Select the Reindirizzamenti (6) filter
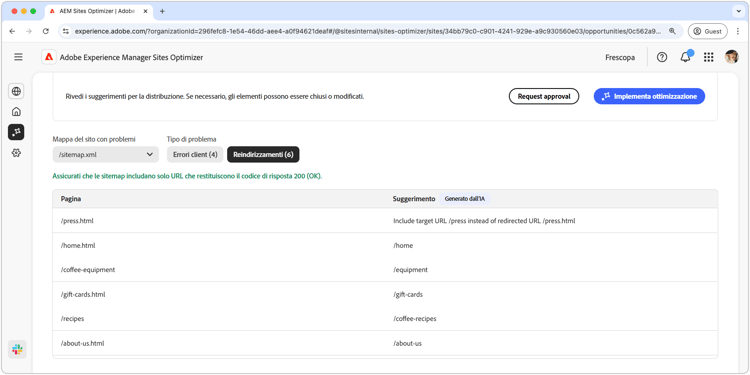 click(264, 154)
